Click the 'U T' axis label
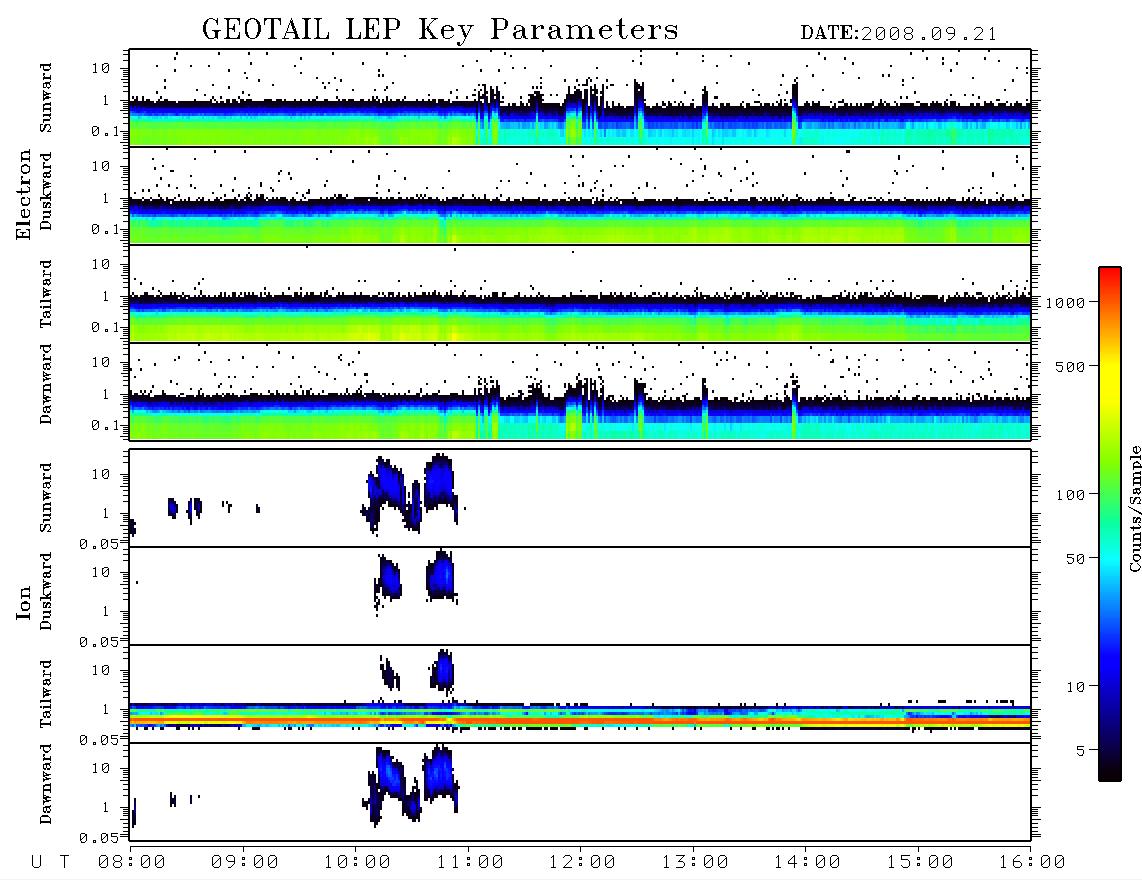Viewport: 1142px width, 880px height. click(50, 863)
